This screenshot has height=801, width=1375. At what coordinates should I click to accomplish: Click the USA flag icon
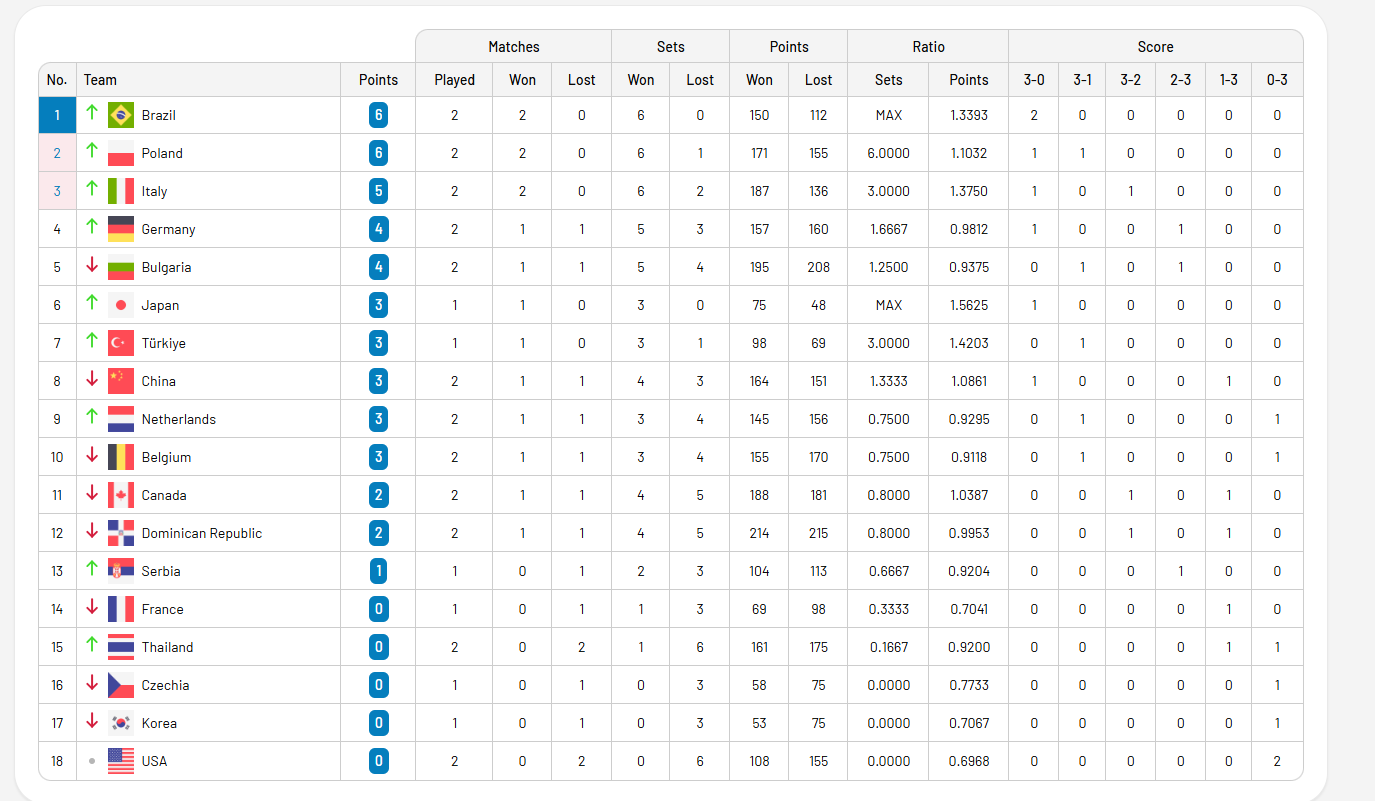click(x=121, y=761)
